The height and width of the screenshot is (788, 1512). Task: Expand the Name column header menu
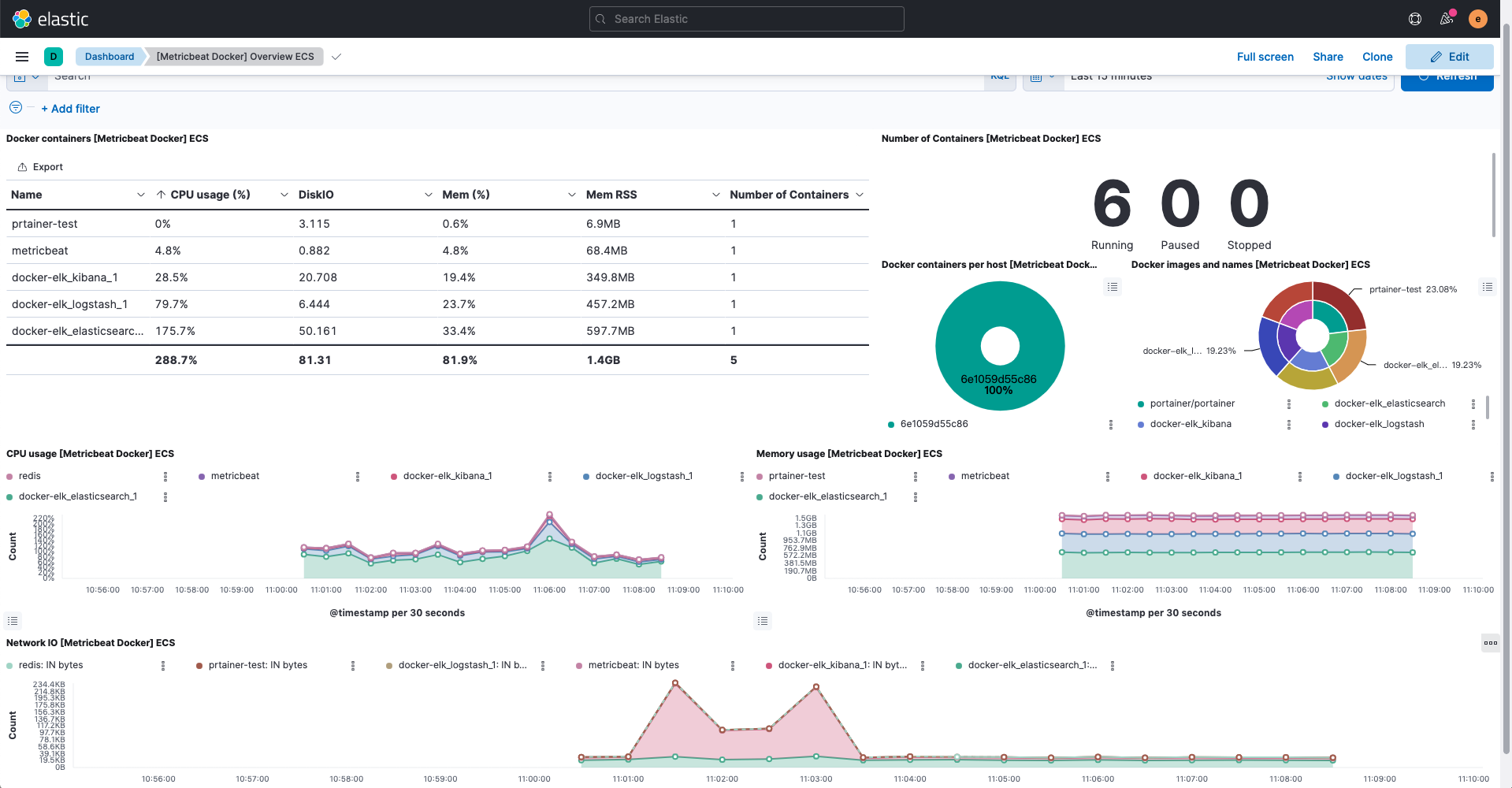coord(140,195)
